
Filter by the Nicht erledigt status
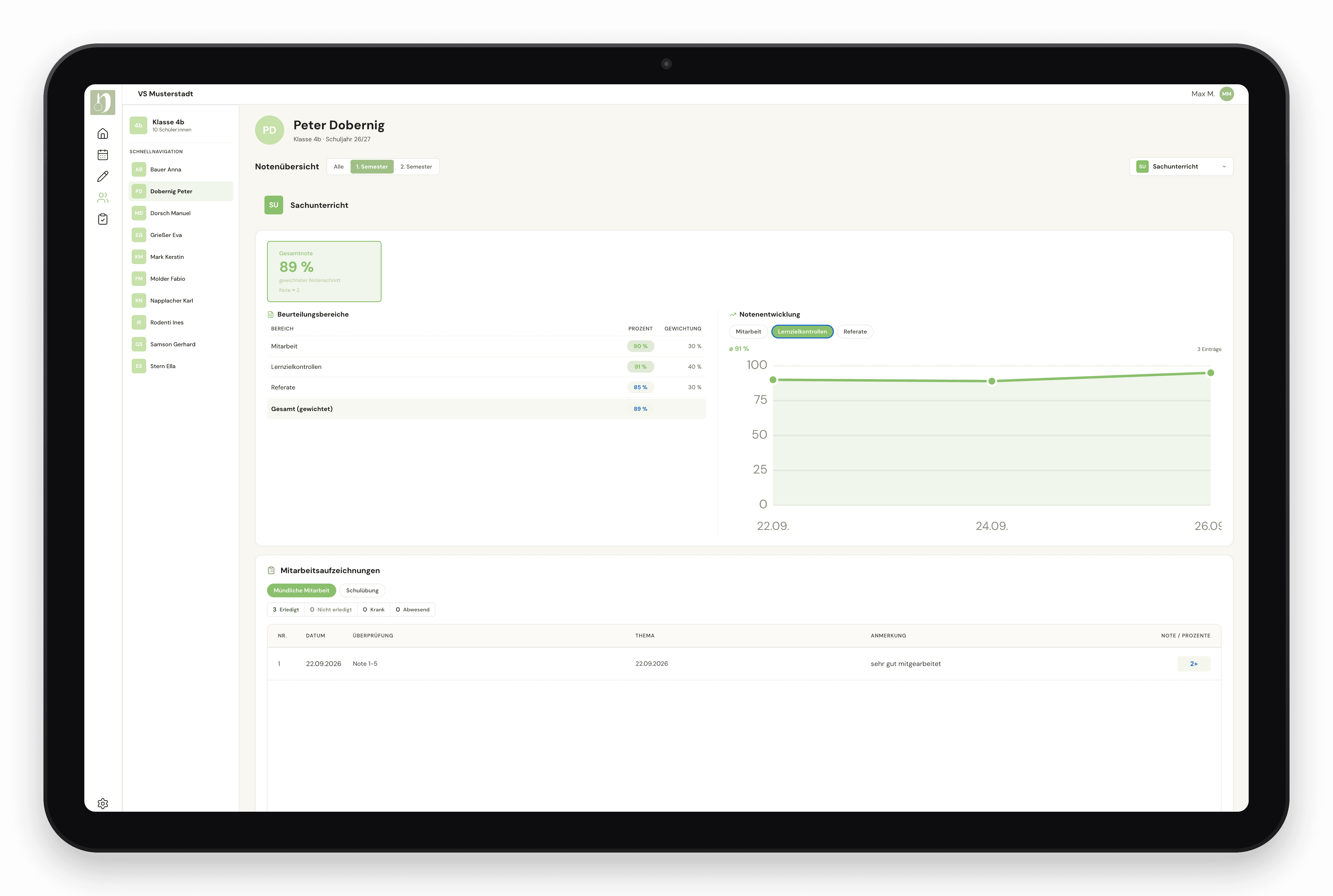click(x=331, y=610)
